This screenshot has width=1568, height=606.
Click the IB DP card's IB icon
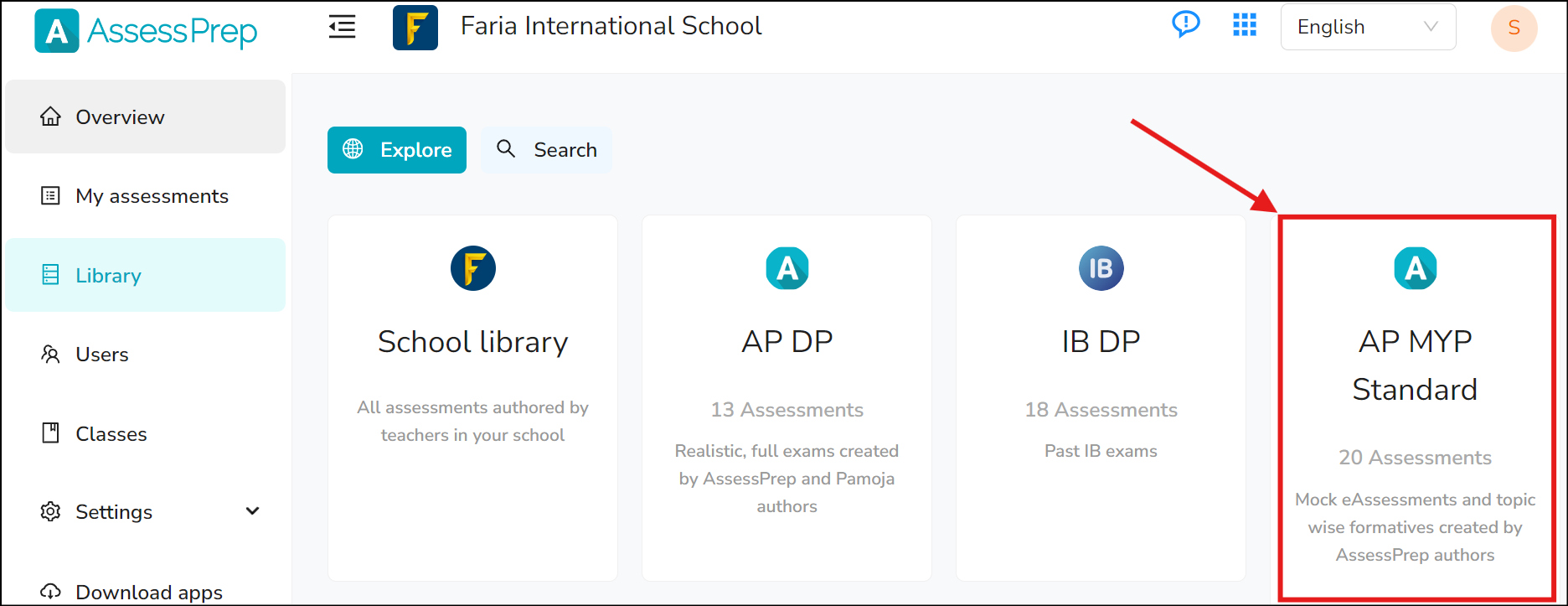click(x=1101, y=268)
